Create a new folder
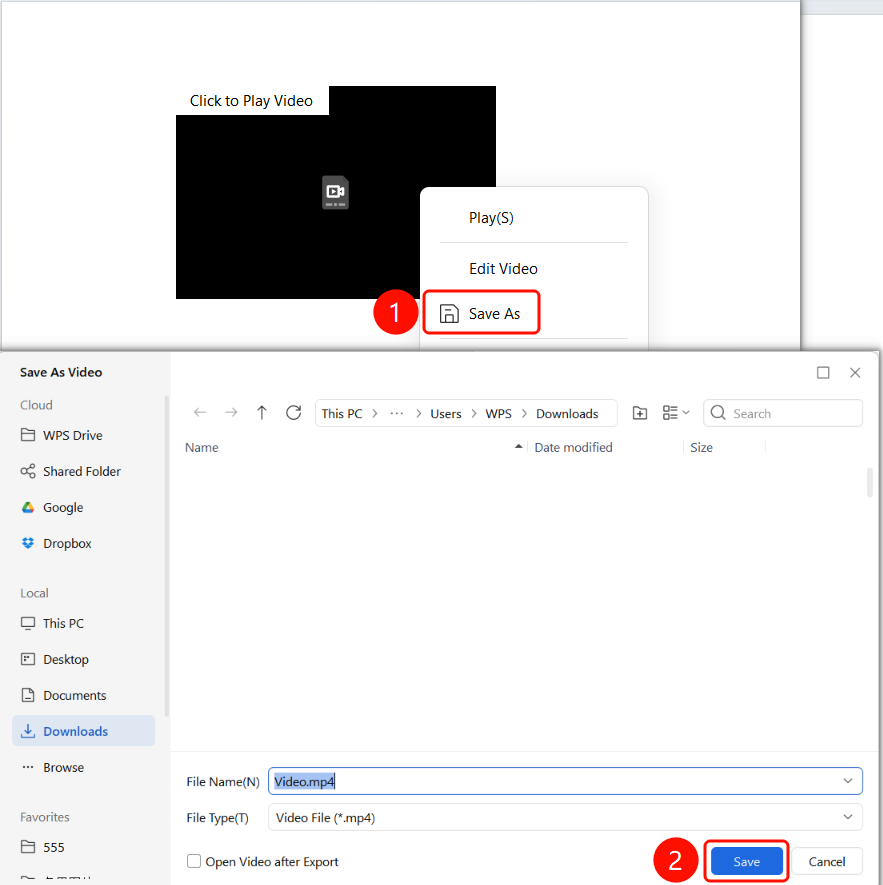 click(x=640, y=413)
